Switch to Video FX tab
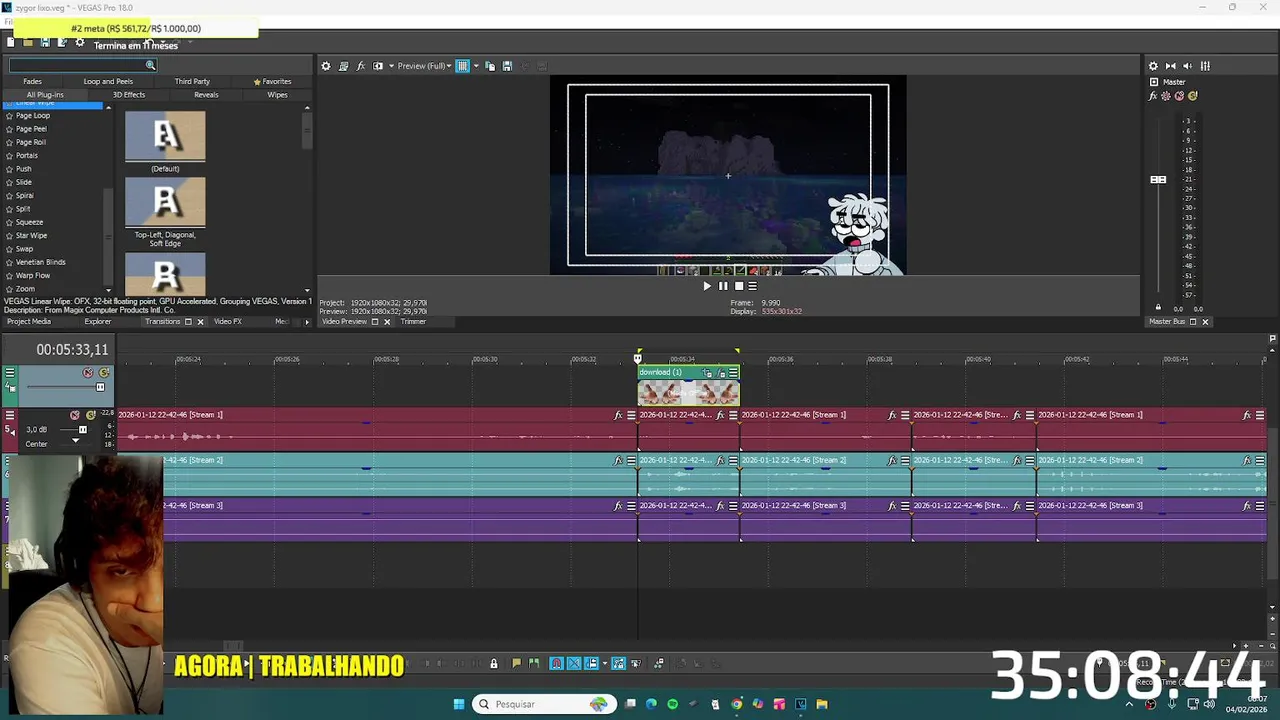Image resolution: width=1280 pixels, height=720 pixels. 228,322
